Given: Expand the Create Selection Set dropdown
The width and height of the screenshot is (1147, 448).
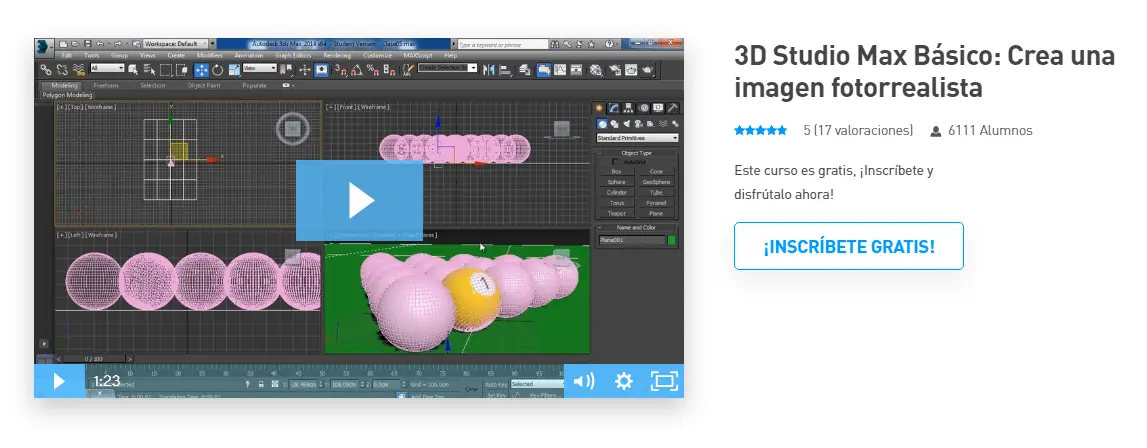Looking at the screenshot, I should (448, 68).
